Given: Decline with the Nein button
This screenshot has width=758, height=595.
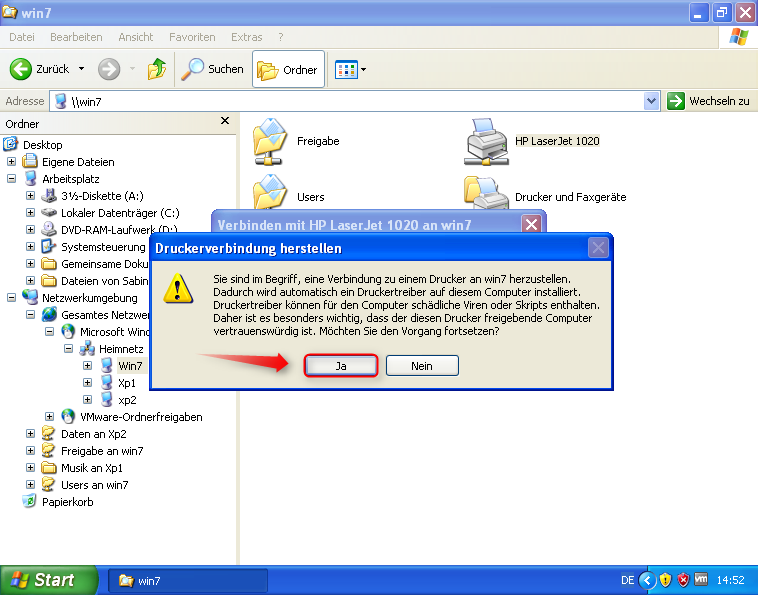Looking at the screenshot, I should click(x=422, y=366).
